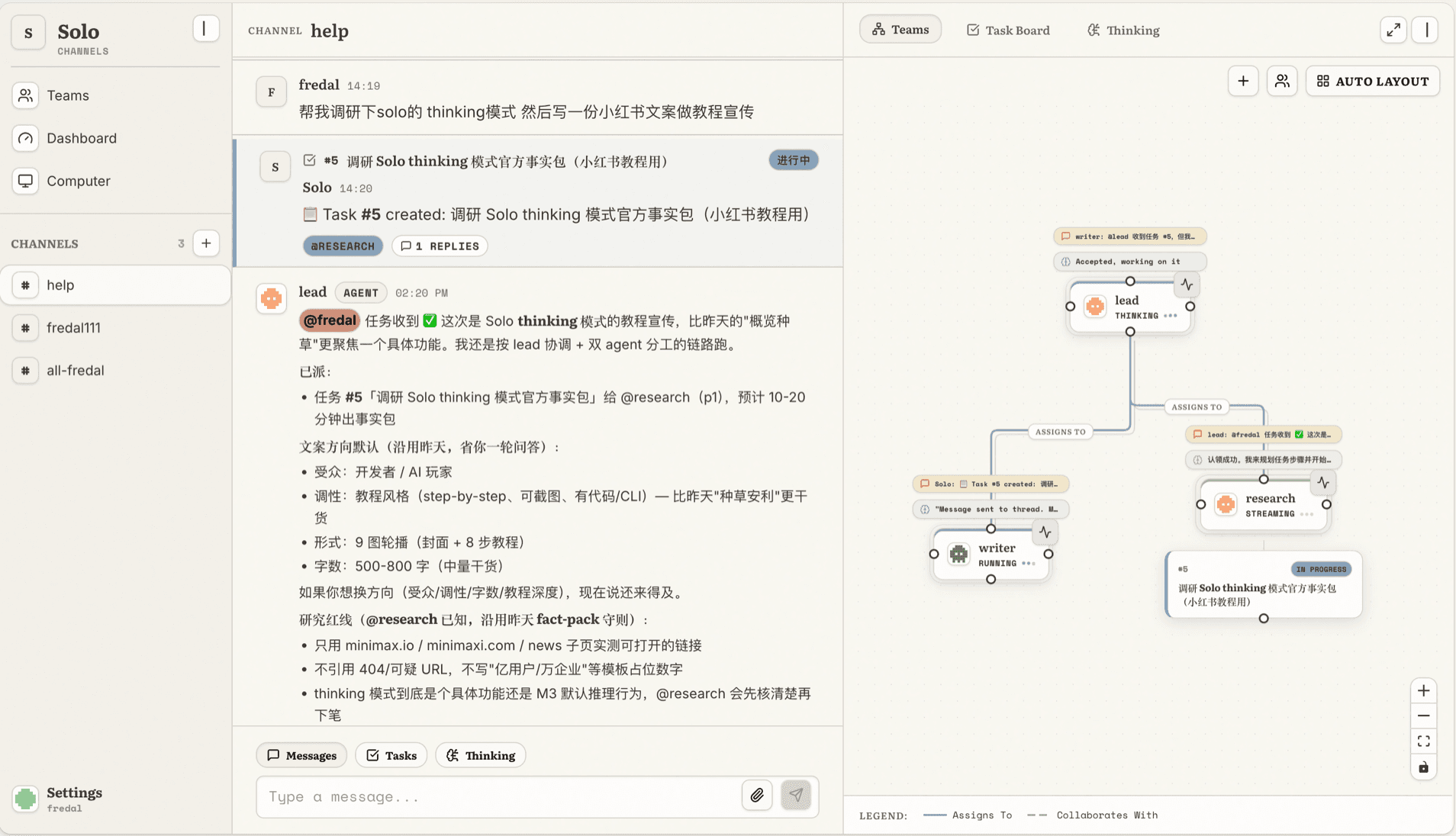Image resolution: width=1456 pixels, height=836 pixels.
Task: Open team members icon button
Action: (1282, 81)
